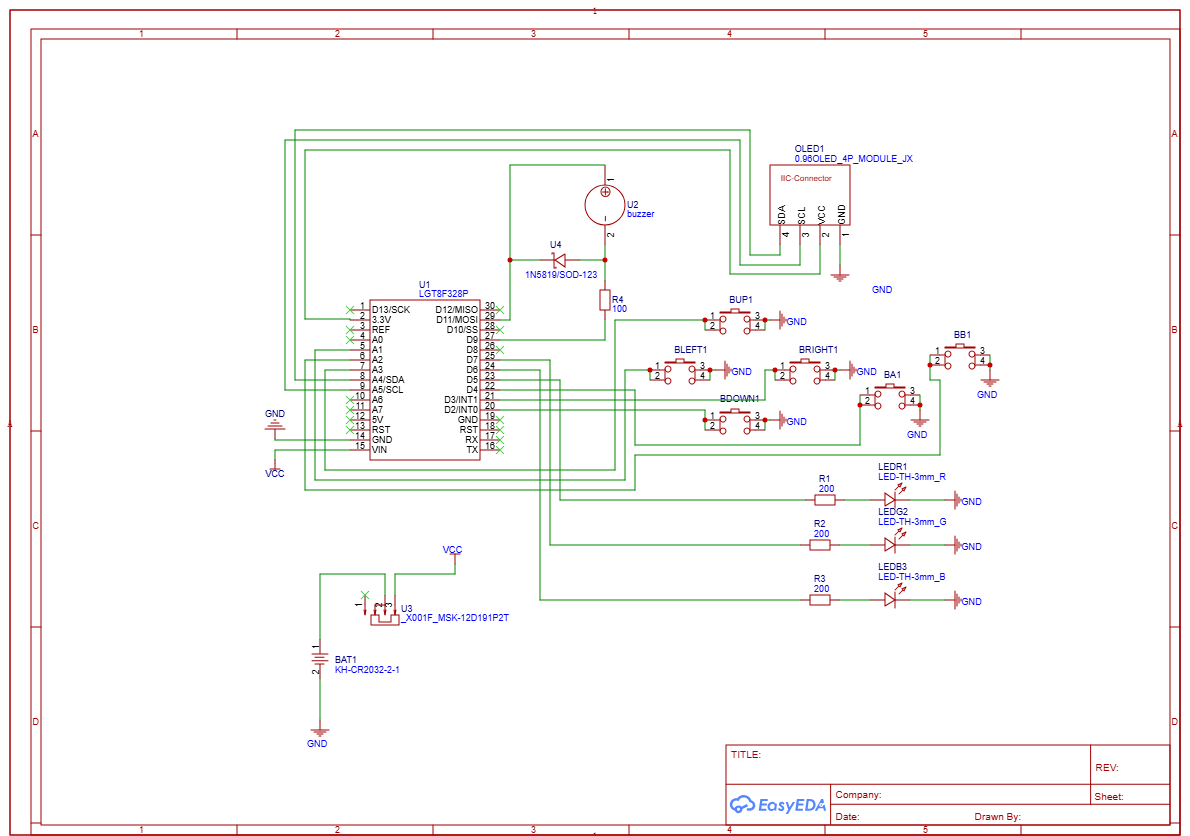Select the BDOWN1 push button symbol

point(735,420)
